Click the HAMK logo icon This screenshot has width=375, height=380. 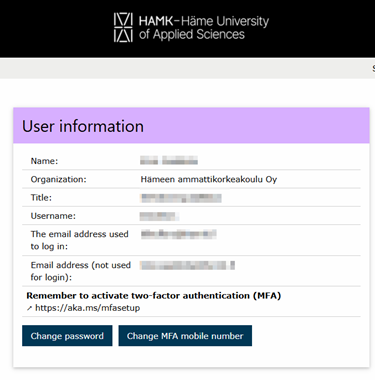pyautogui.click(x=123, y=27)
